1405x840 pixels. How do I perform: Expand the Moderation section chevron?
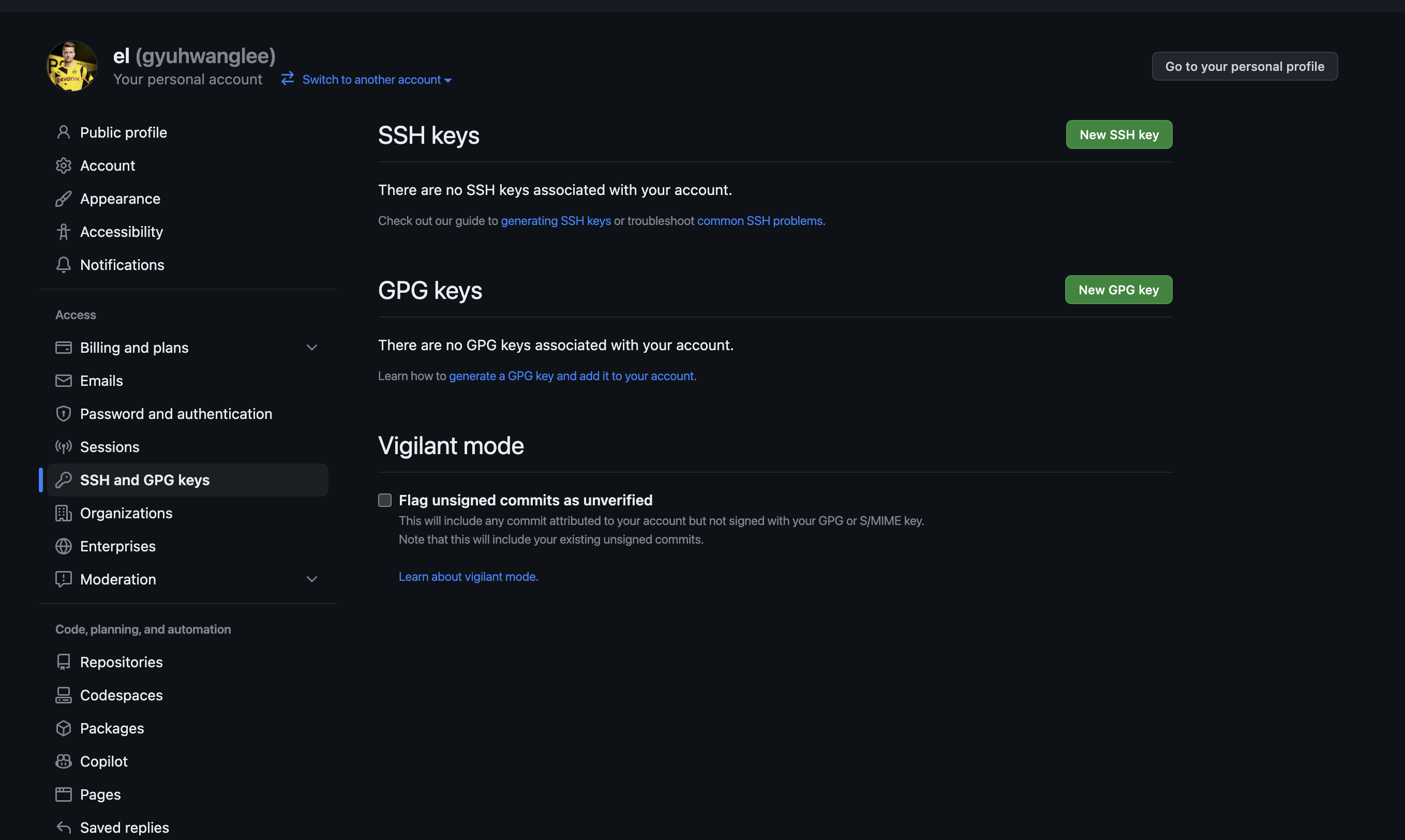coord(312,580)
